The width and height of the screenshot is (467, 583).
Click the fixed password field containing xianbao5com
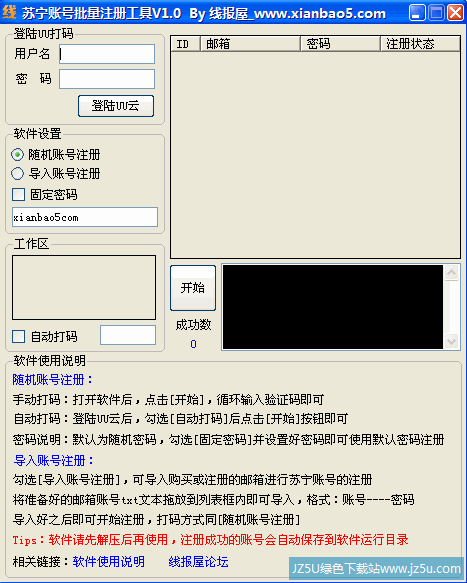[85, 217]
